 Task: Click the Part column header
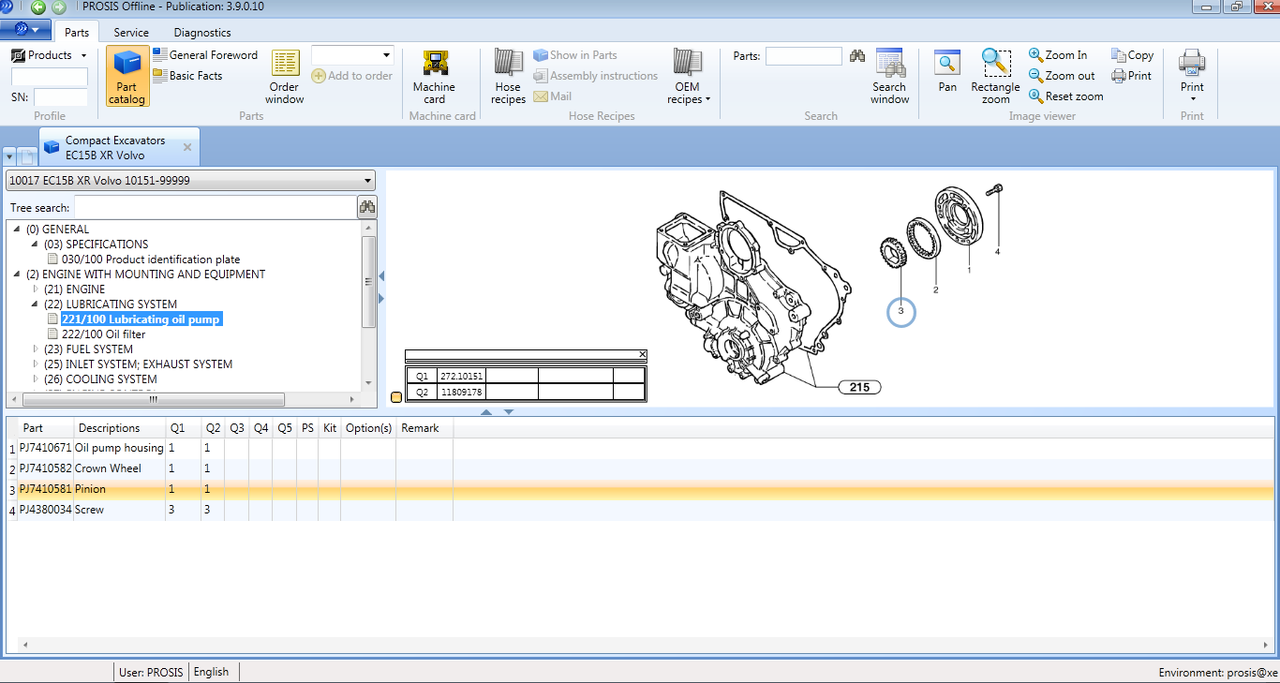coord(45,428)
